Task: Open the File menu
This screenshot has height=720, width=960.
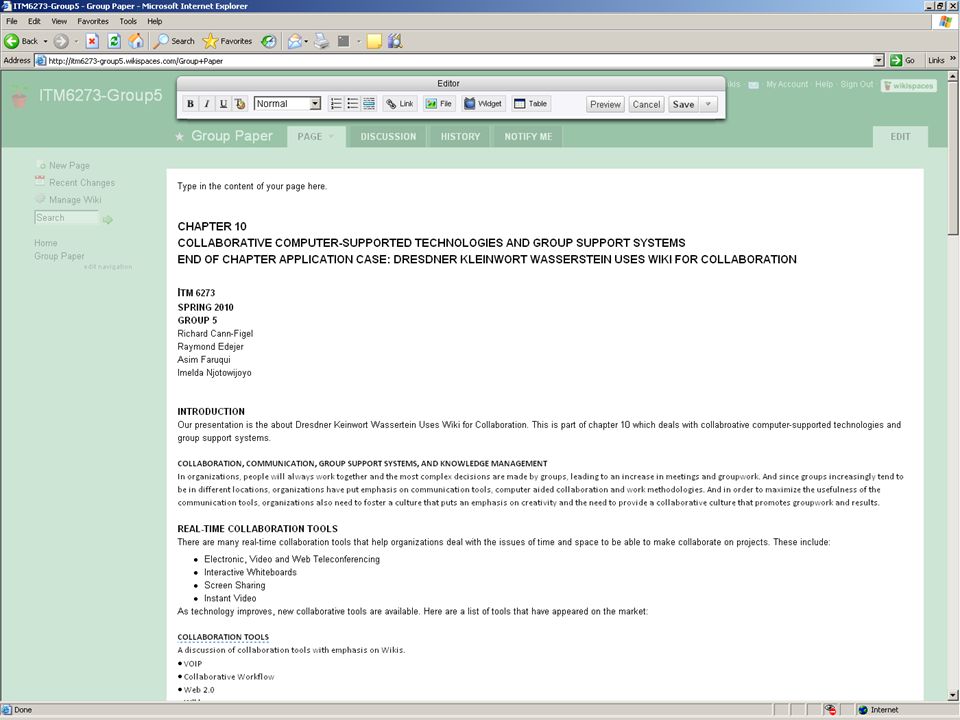Action: coord(12,21)
